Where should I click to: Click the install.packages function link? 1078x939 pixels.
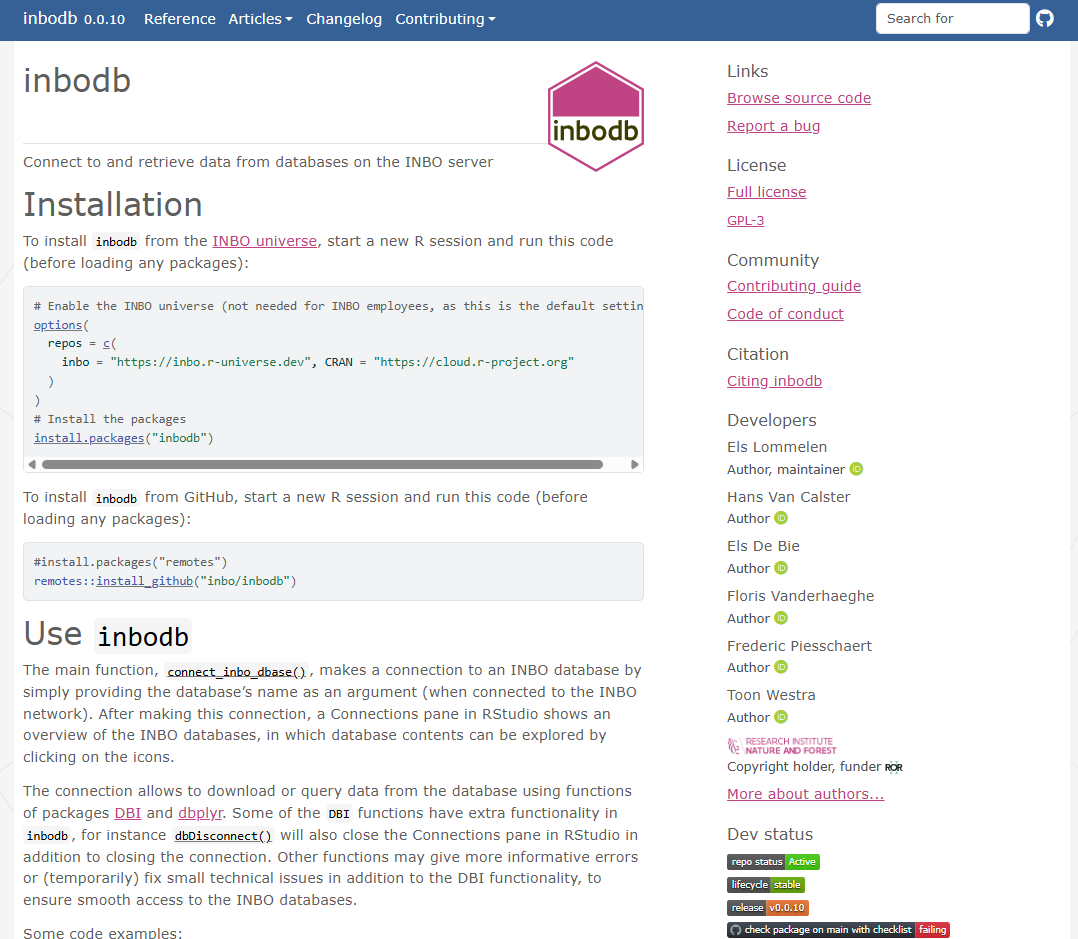[89, 438]
